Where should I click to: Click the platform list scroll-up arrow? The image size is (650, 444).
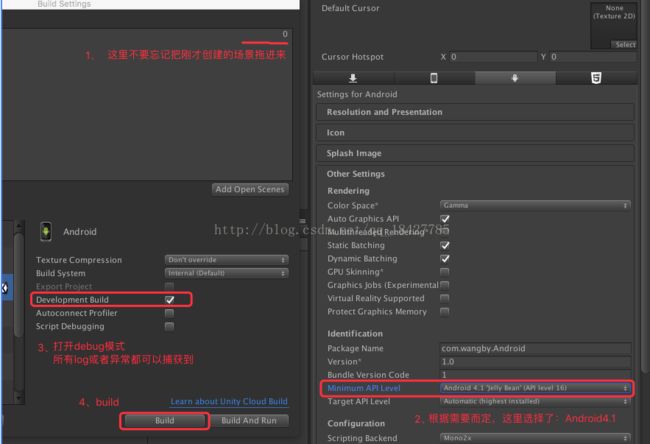coord(19,225)
